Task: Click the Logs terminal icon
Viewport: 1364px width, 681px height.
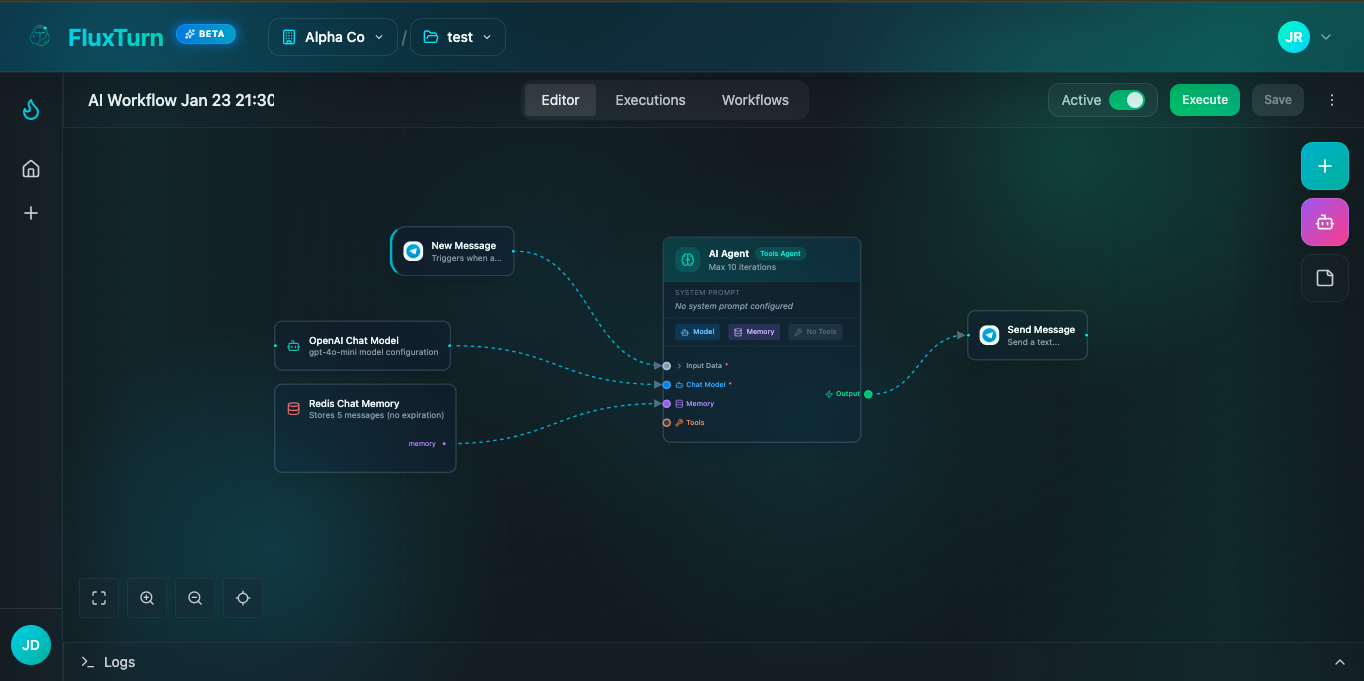Action: [88, 662]
